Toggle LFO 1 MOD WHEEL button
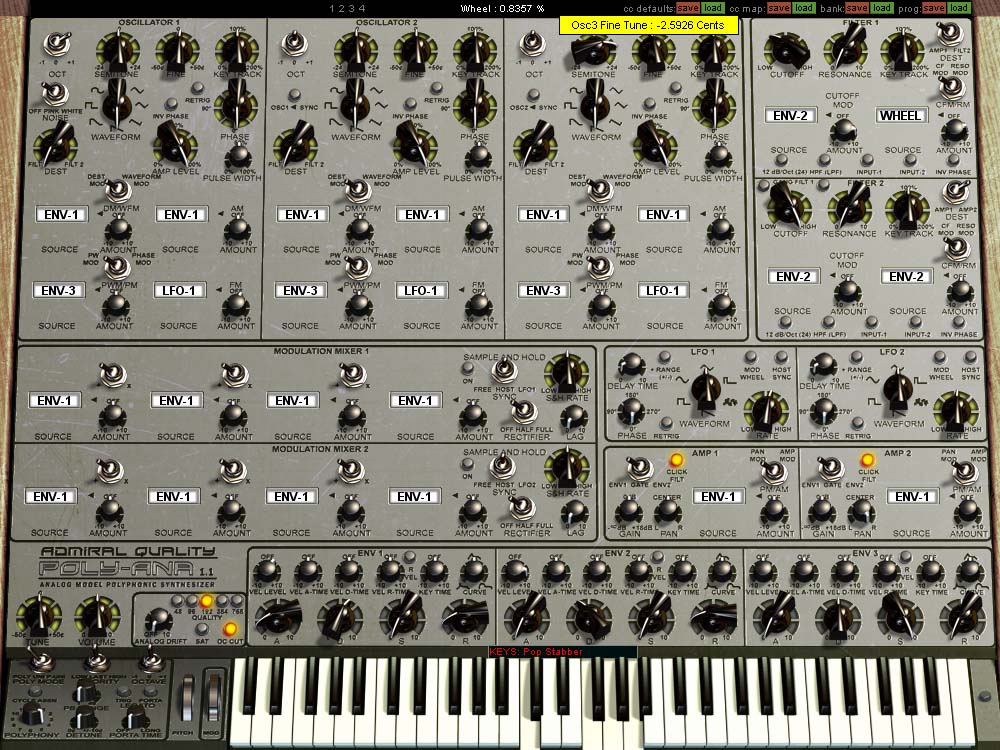Image resolution: width=1000 pixels, height=750 pixels. tap(751, 357)
